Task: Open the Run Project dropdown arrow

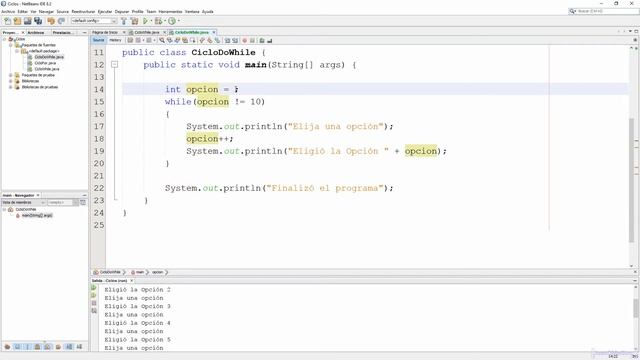Action: pyautogui.click(x=151, y=21)
